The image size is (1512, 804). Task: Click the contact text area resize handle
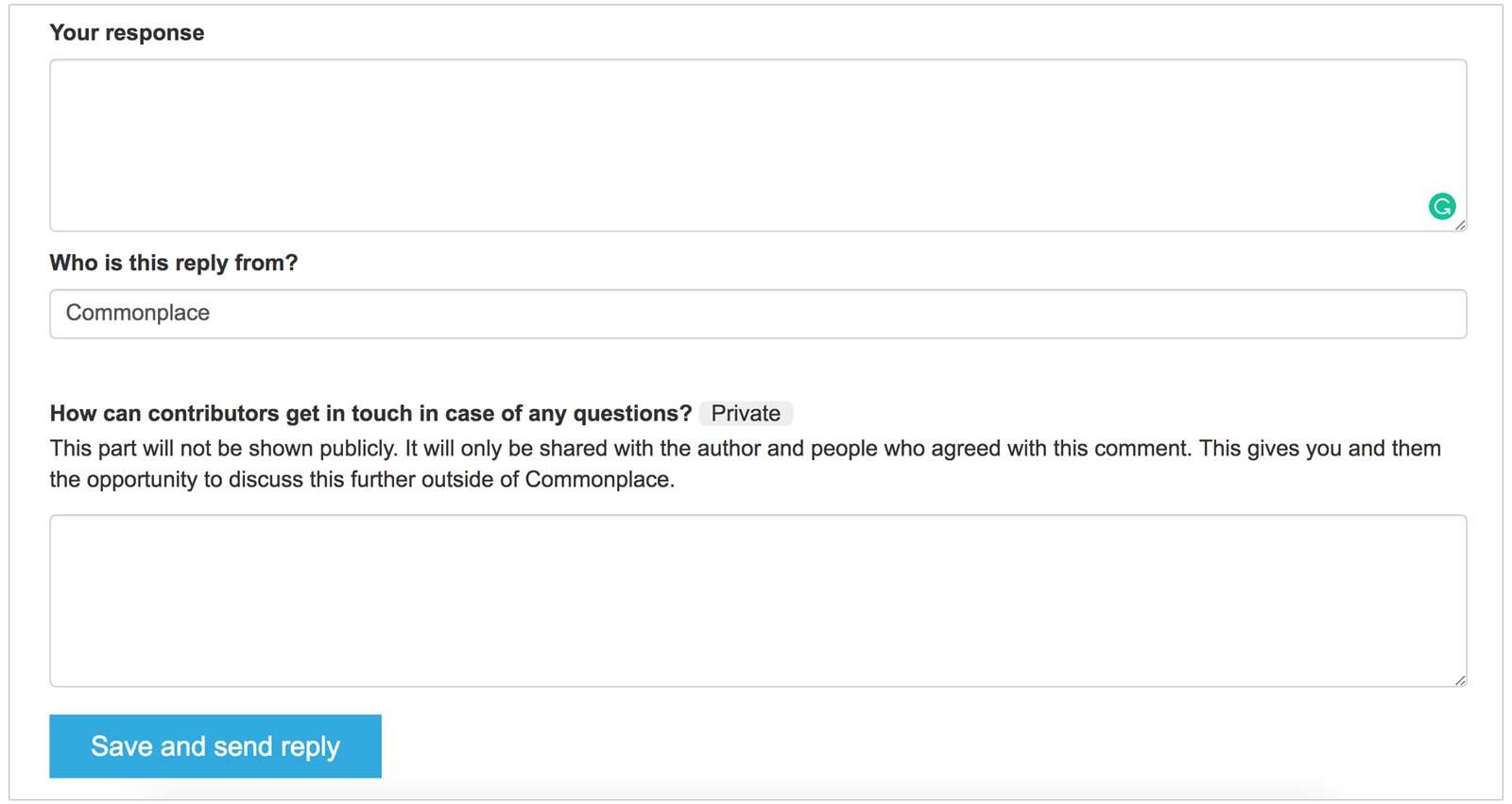coord(1460,680)
